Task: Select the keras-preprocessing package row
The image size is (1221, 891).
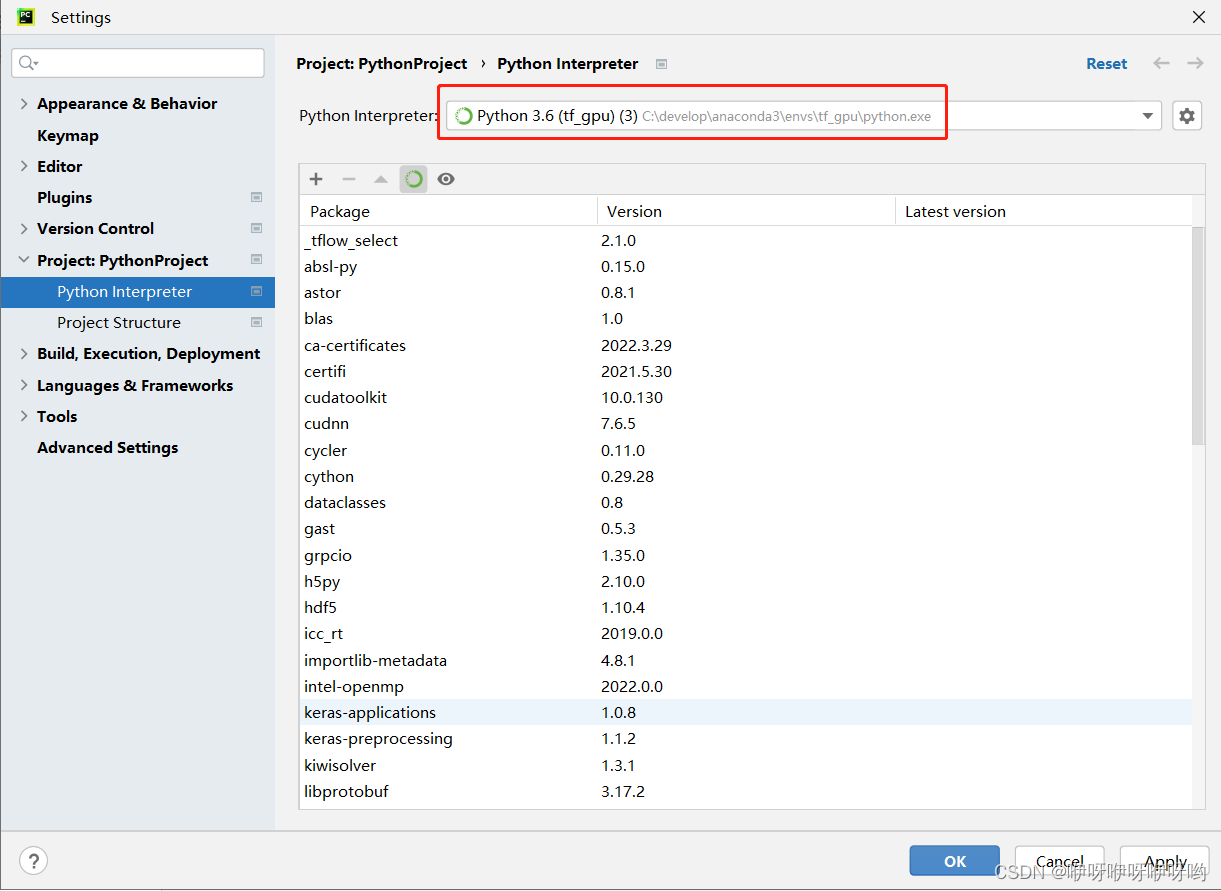Action: click(746, 739)
